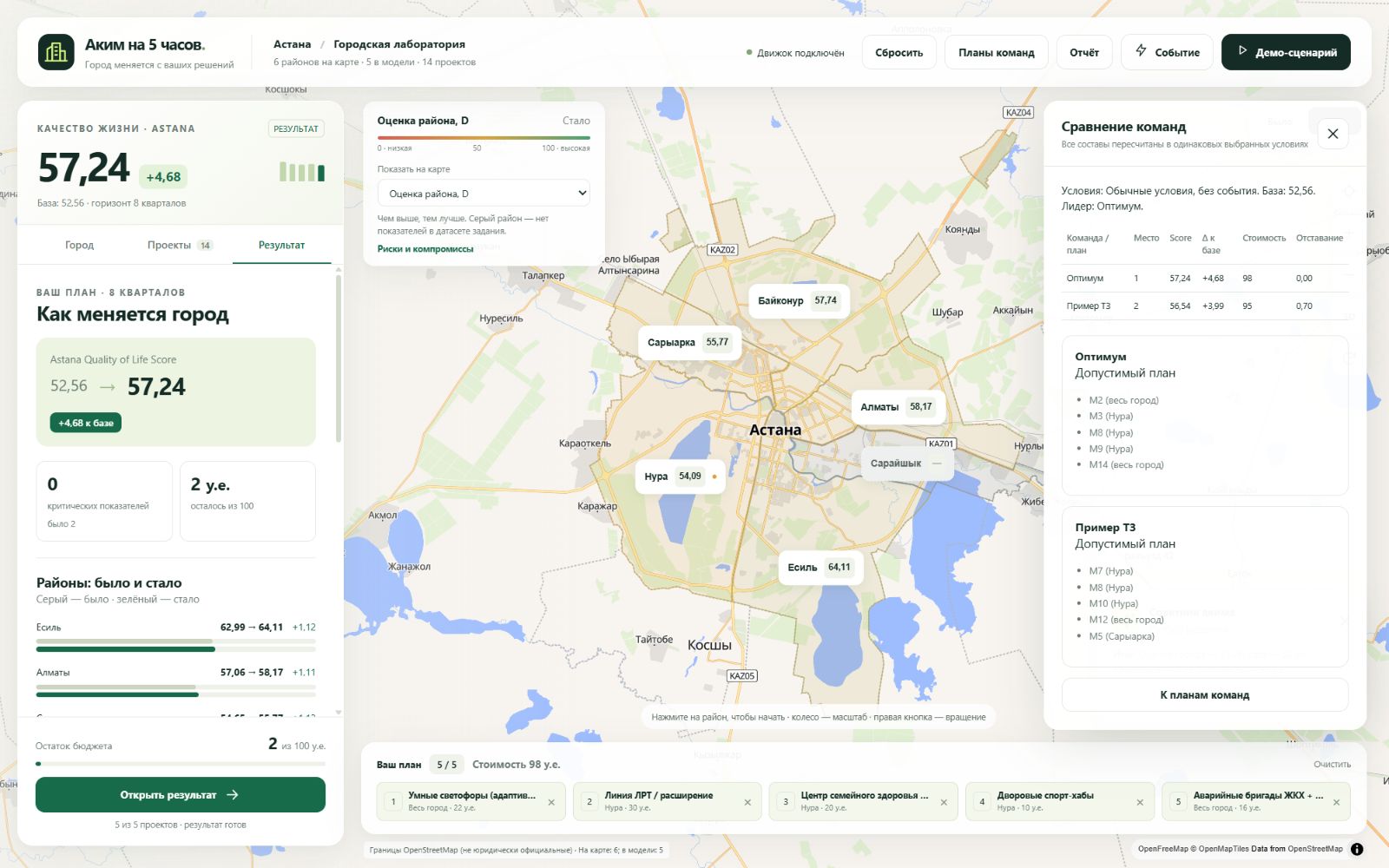Select the Результат tab

pos(281,245)
